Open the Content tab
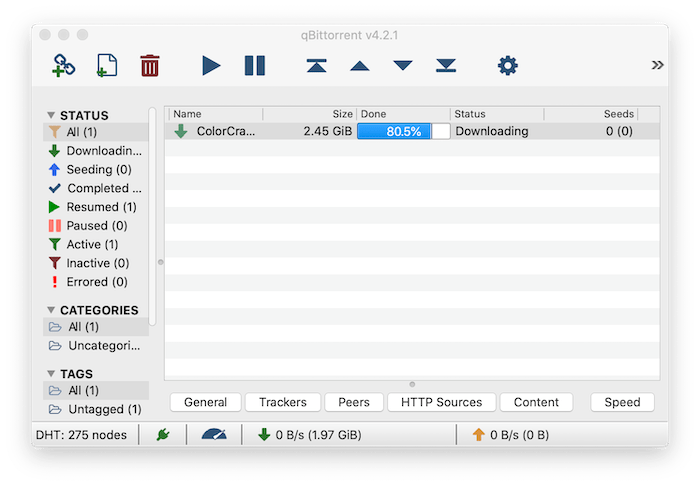This screenshot has height=486, width=700. point(536,403)
